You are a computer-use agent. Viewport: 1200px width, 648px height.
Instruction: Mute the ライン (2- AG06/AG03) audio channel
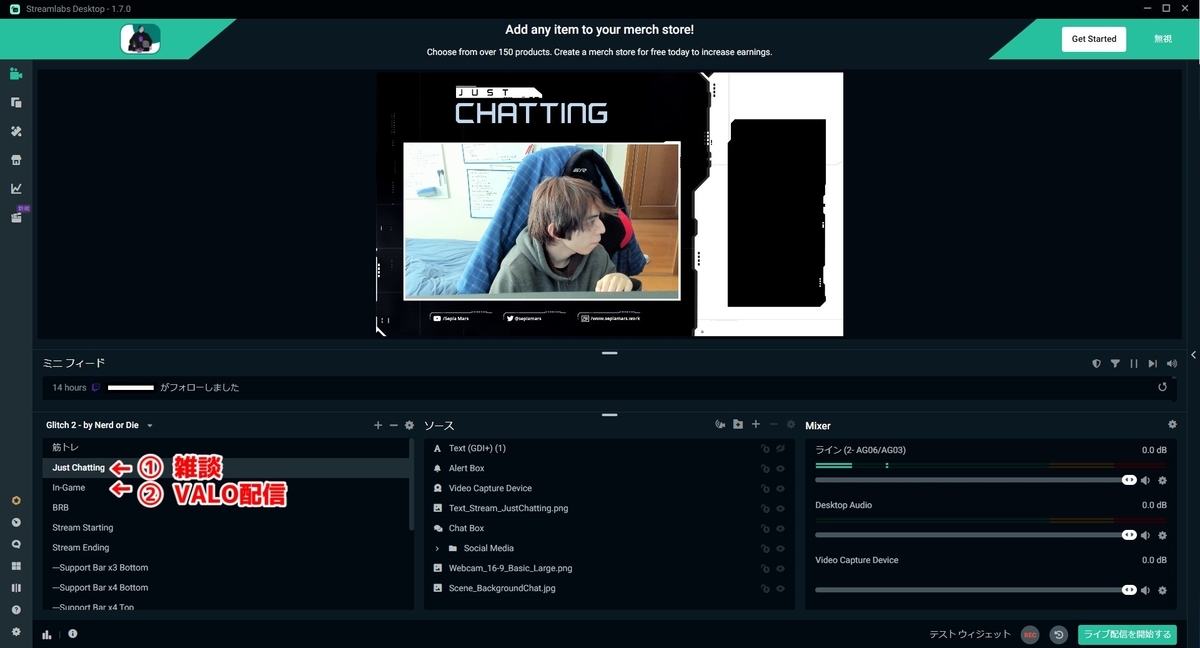click(x=1146, y=481)
